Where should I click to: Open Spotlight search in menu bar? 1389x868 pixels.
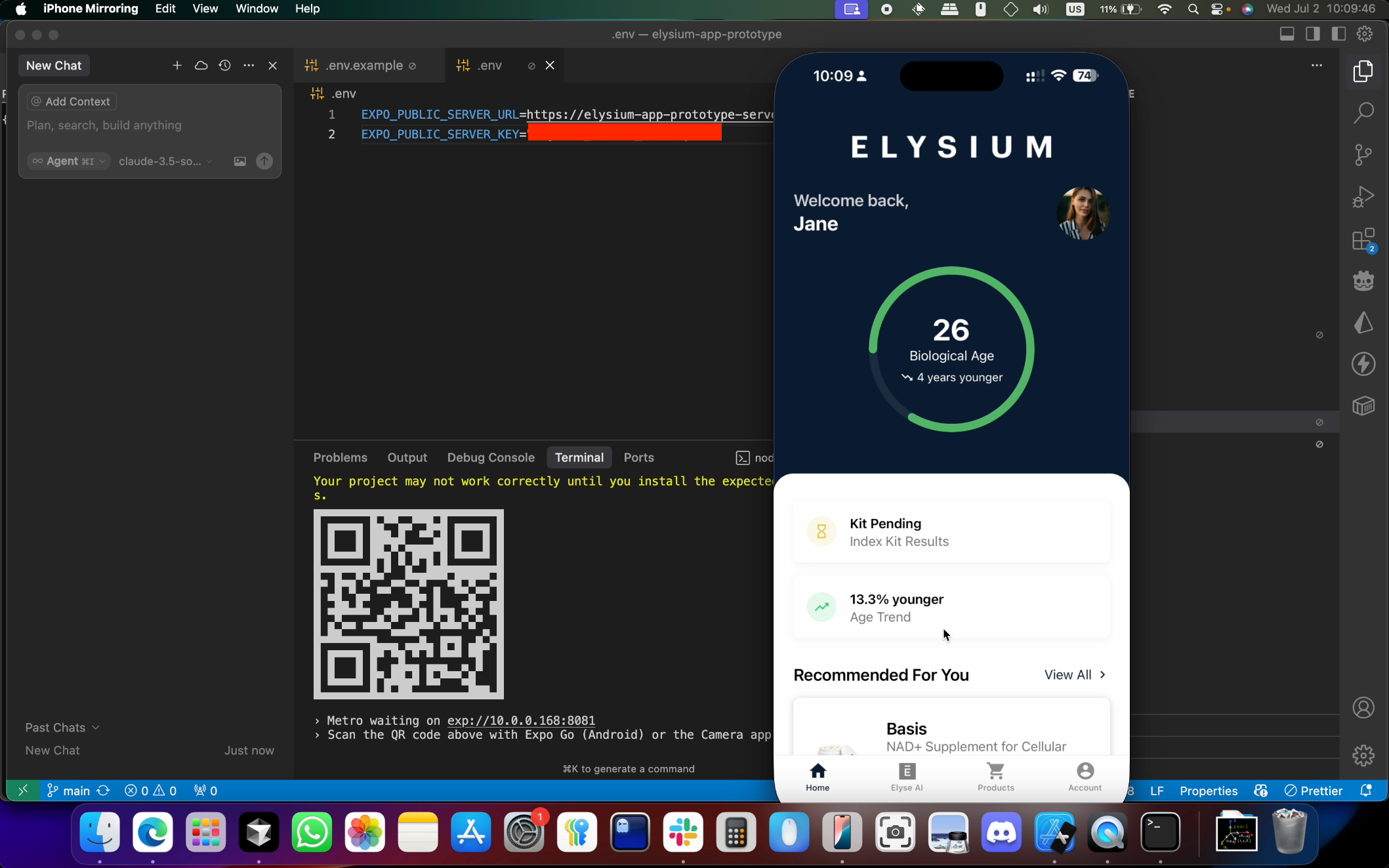point(1193,9)
